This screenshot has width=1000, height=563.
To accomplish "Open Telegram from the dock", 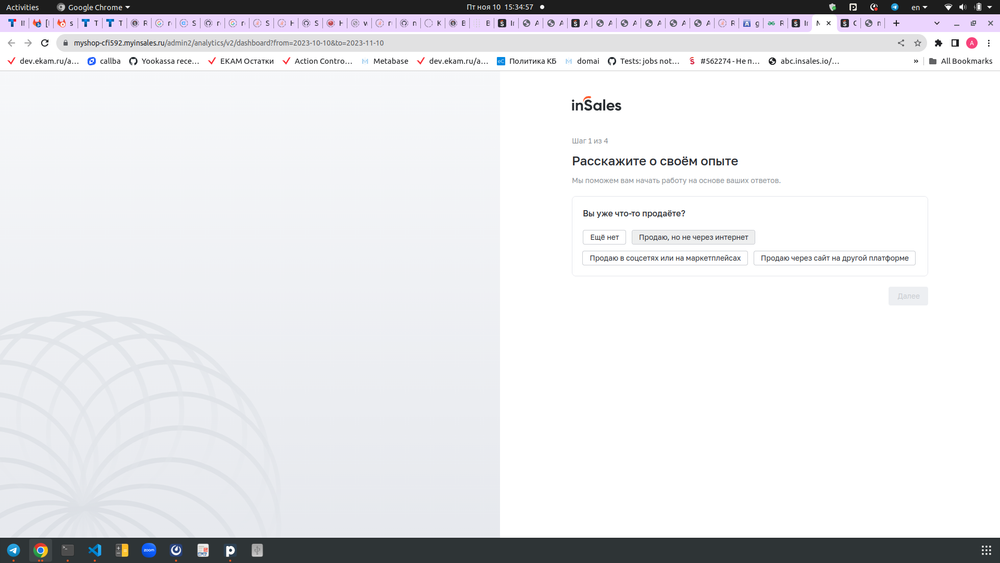I will point(13,550).
